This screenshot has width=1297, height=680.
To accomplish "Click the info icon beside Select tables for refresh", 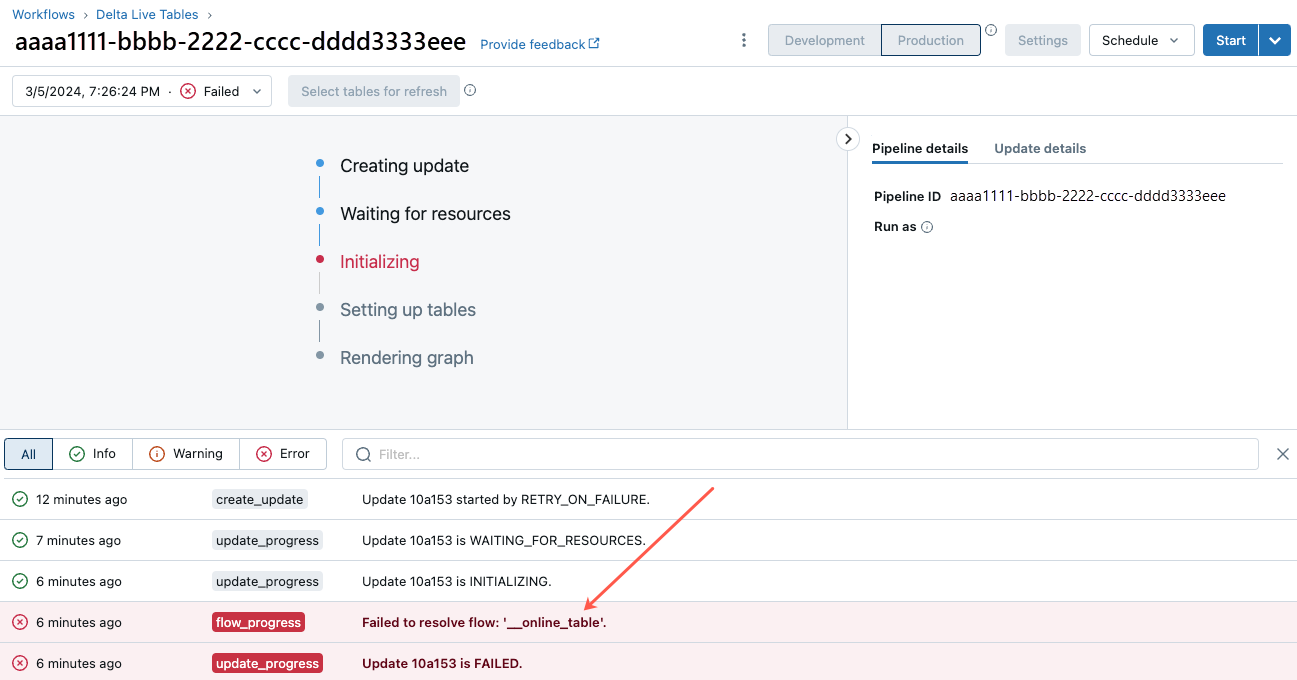I will click(x=470, y=90).
